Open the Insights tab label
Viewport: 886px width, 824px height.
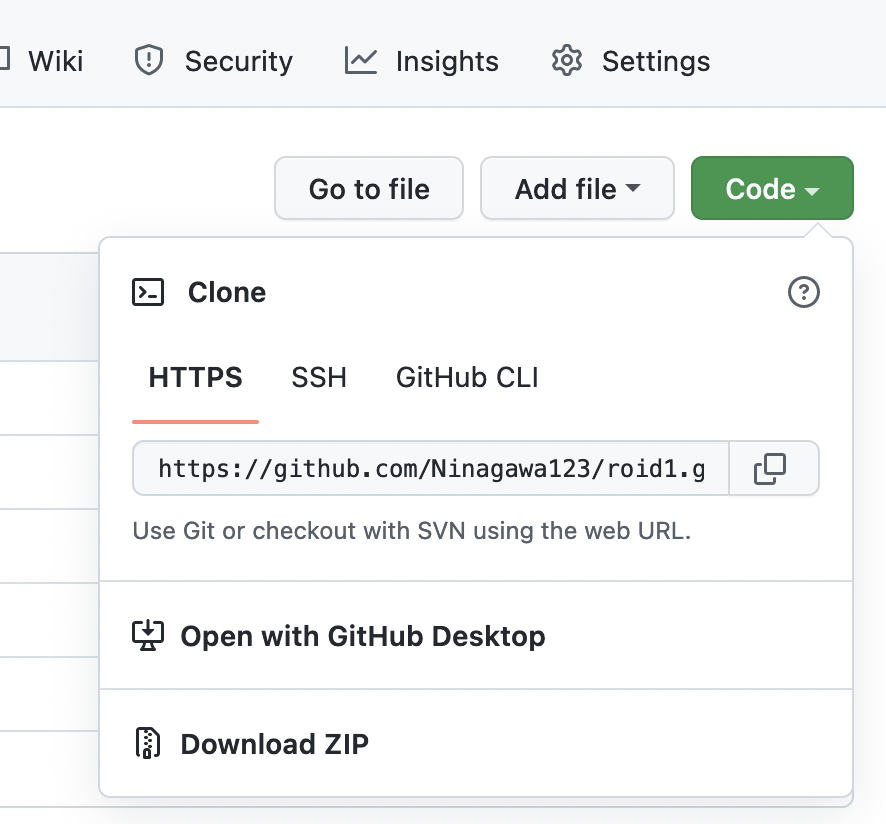tap(447, 61)
